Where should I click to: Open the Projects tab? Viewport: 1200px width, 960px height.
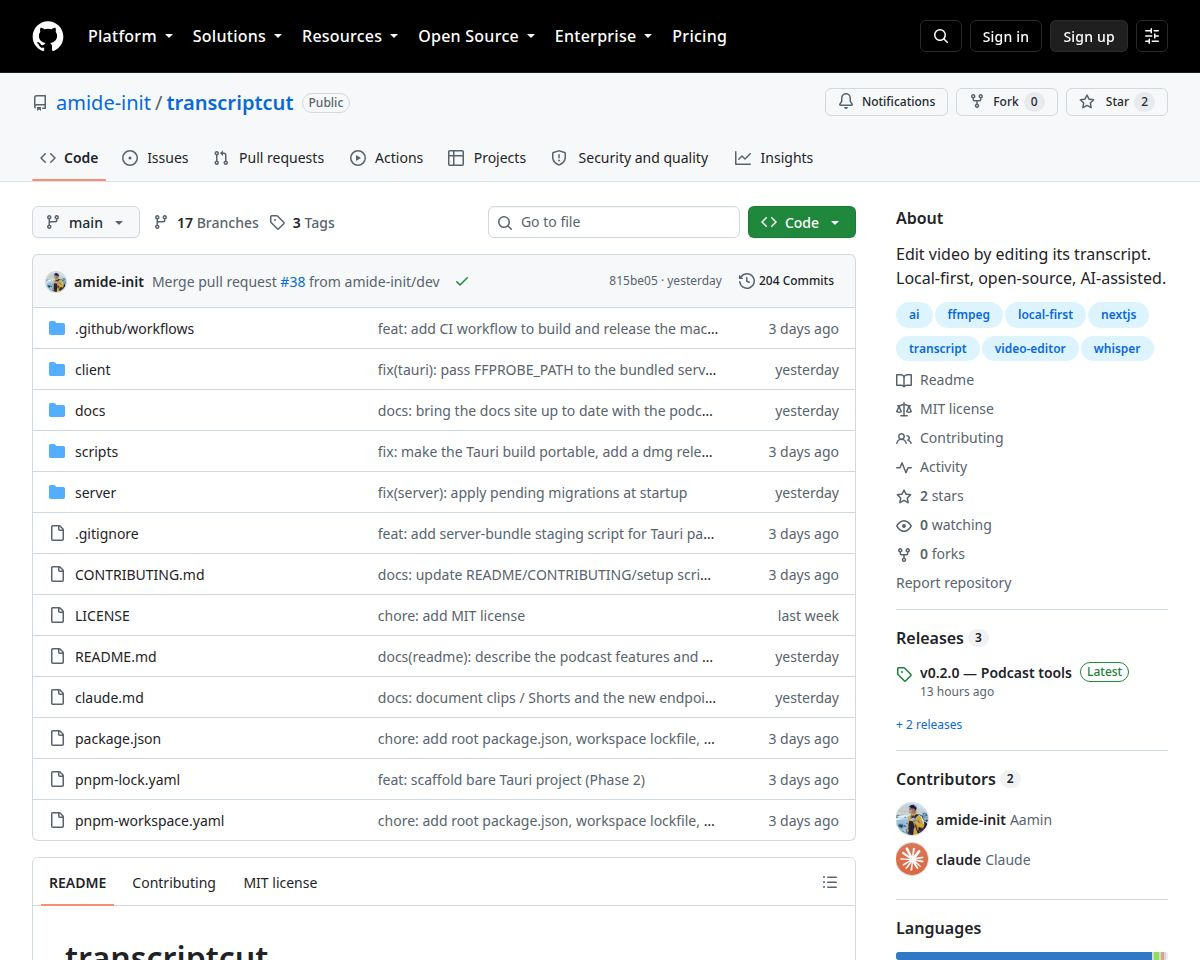pyautogui.click(x=487, y=158)
